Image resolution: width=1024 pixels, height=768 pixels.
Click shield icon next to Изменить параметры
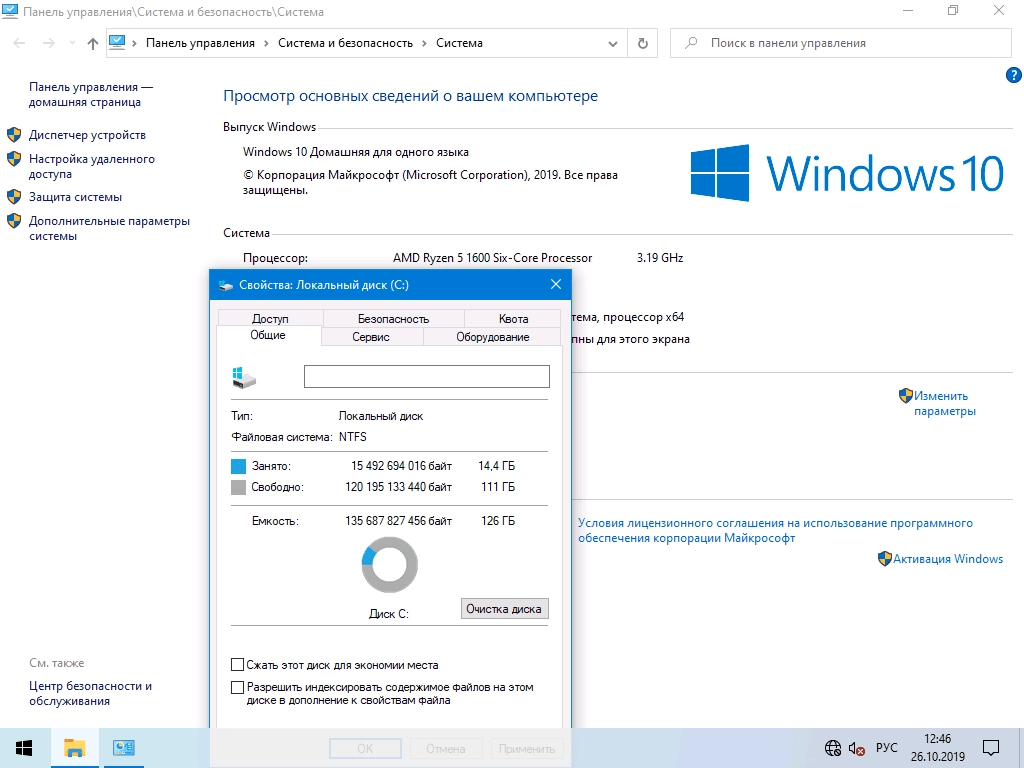(906, 396)
